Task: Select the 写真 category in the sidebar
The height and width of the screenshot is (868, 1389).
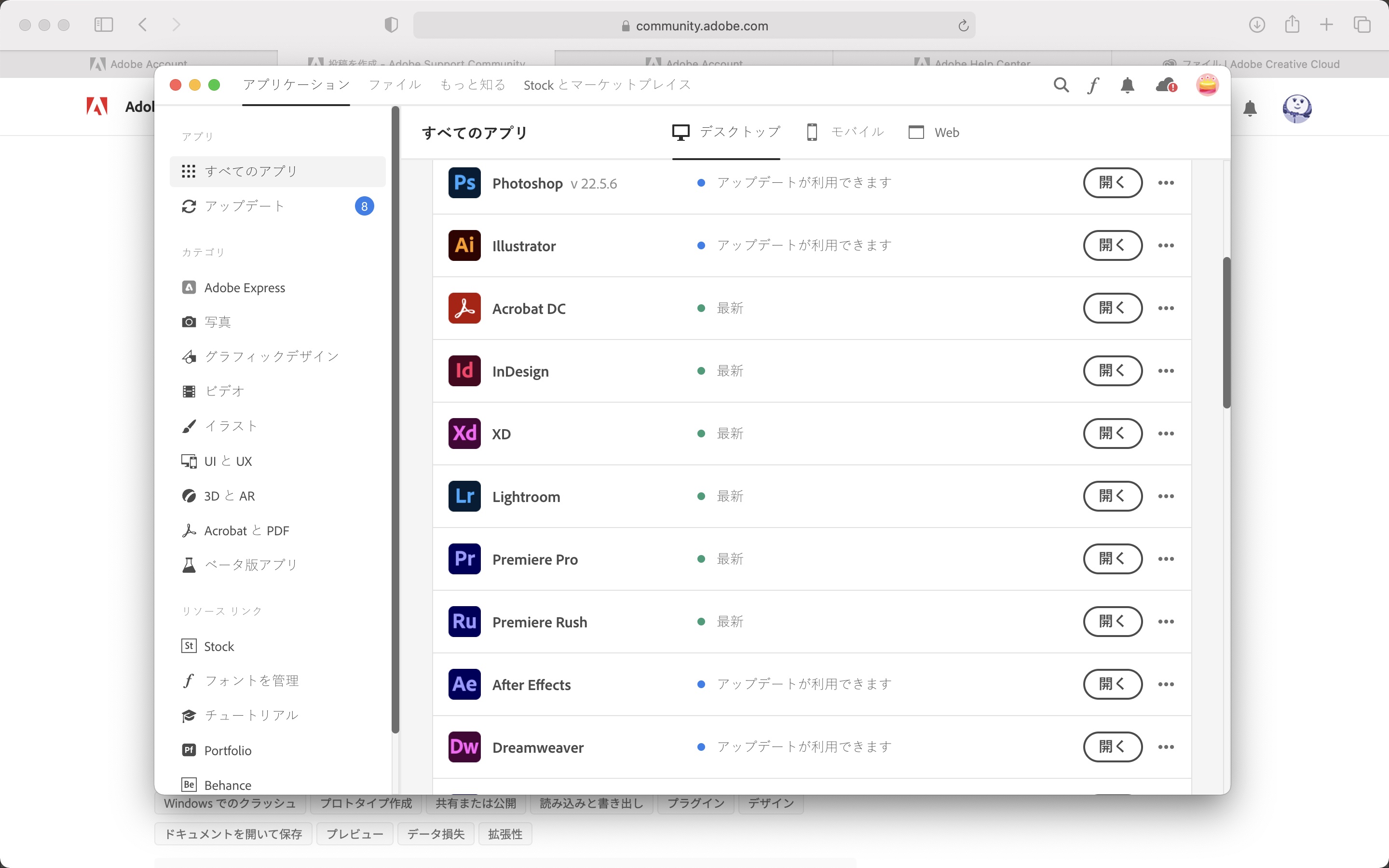Action: 218,322
